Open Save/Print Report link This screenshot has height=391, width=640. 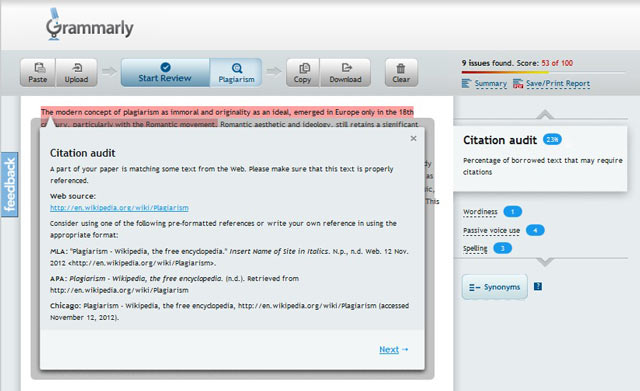558,84
